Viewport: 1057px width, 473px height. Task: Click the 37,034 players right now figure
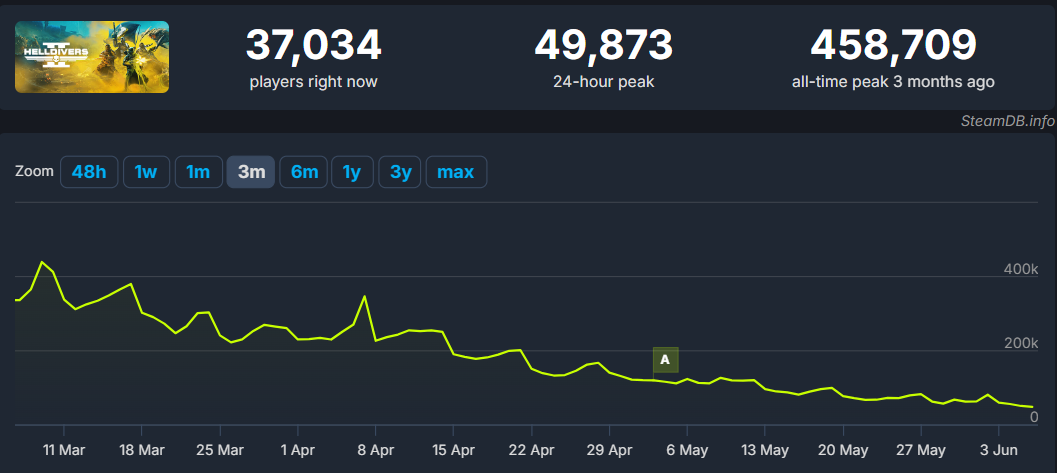pos(313,46)
